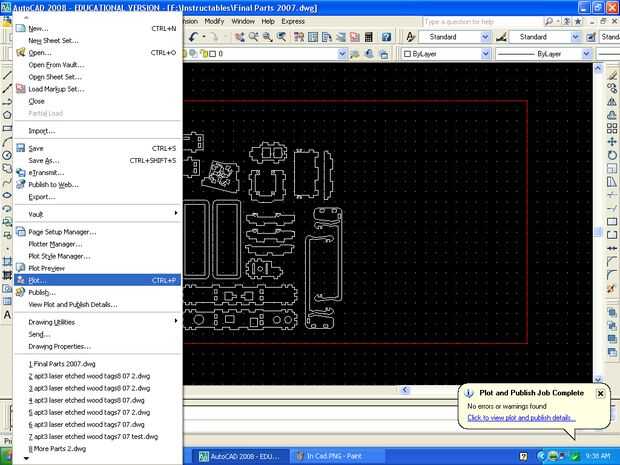The width and height of the screenshot is (620, 465).
Task: Click the Layer Previous icon
Action: [x=369, y=53]
